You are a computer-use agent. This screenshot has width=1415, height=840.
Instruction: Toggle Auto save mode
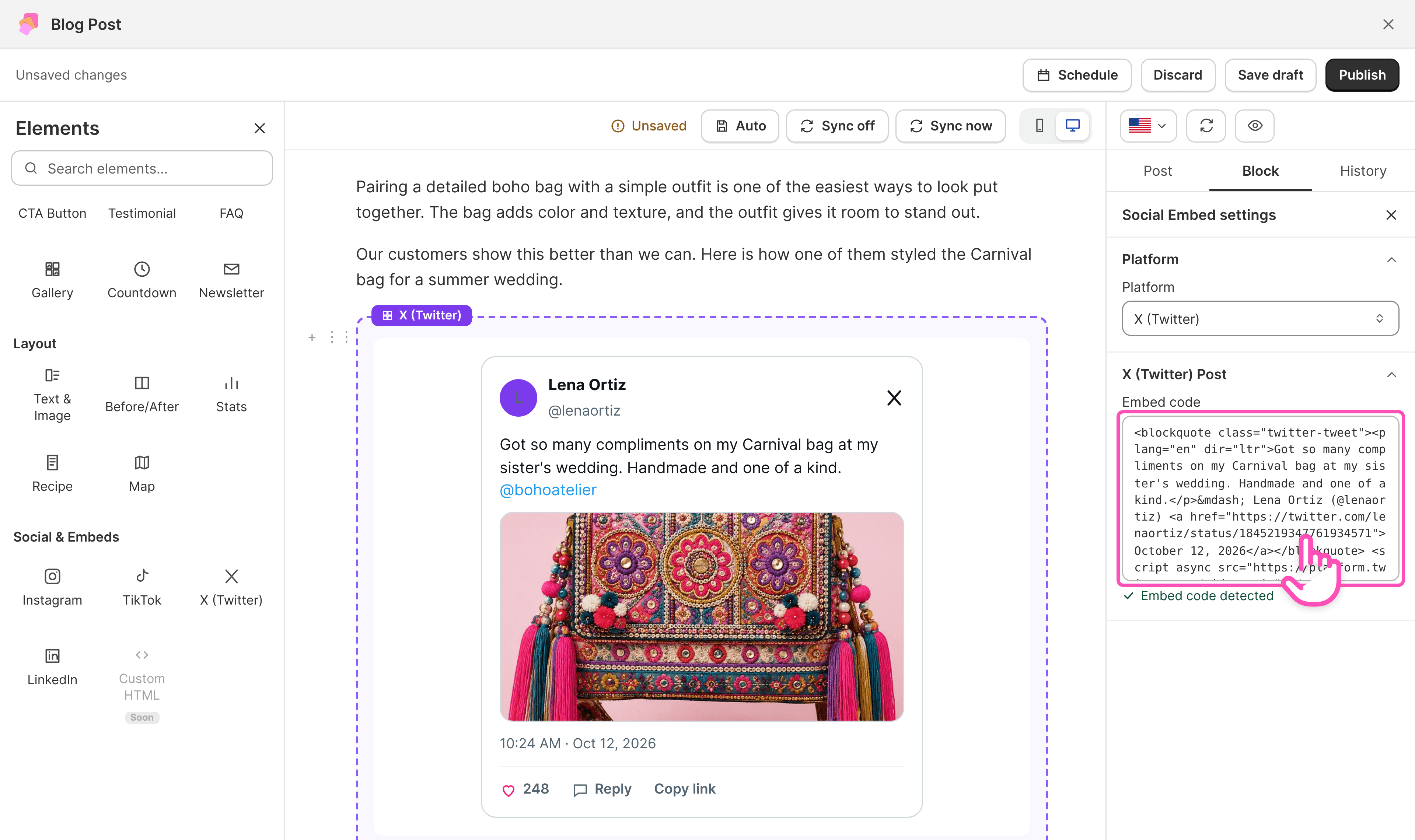click(740, 126)
